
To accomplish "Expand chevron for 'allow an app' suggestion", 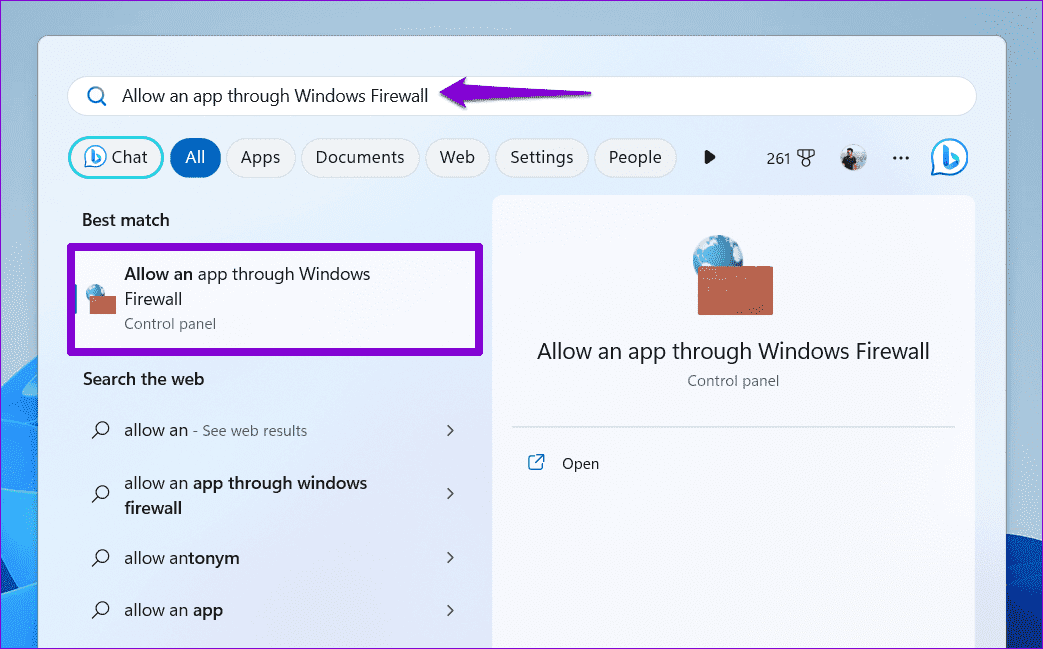I will click(x=450, y=610).
